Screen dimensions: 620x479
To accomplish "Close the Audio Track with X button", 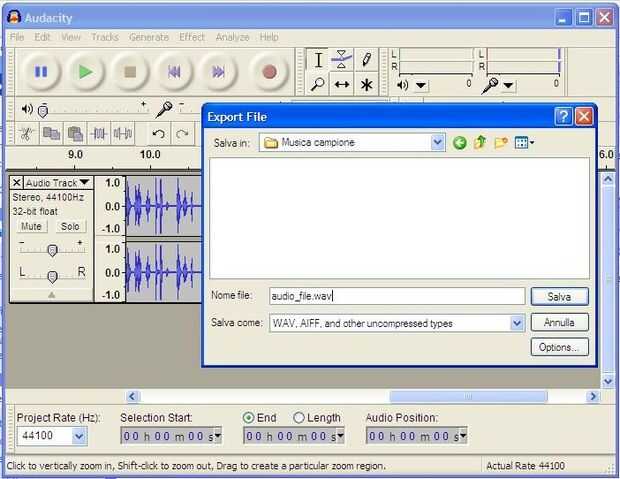I will coord(16,183).
